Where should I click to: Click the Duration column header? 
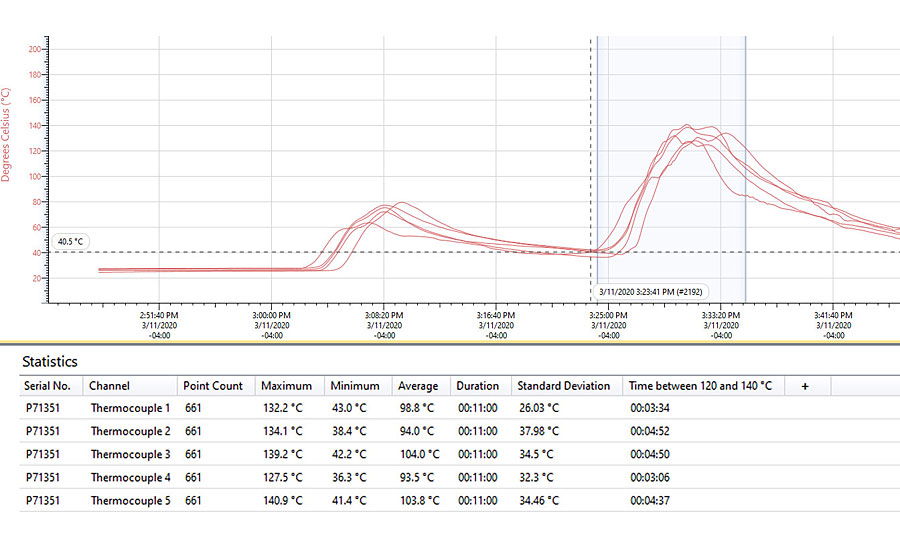tap(479, 386)
